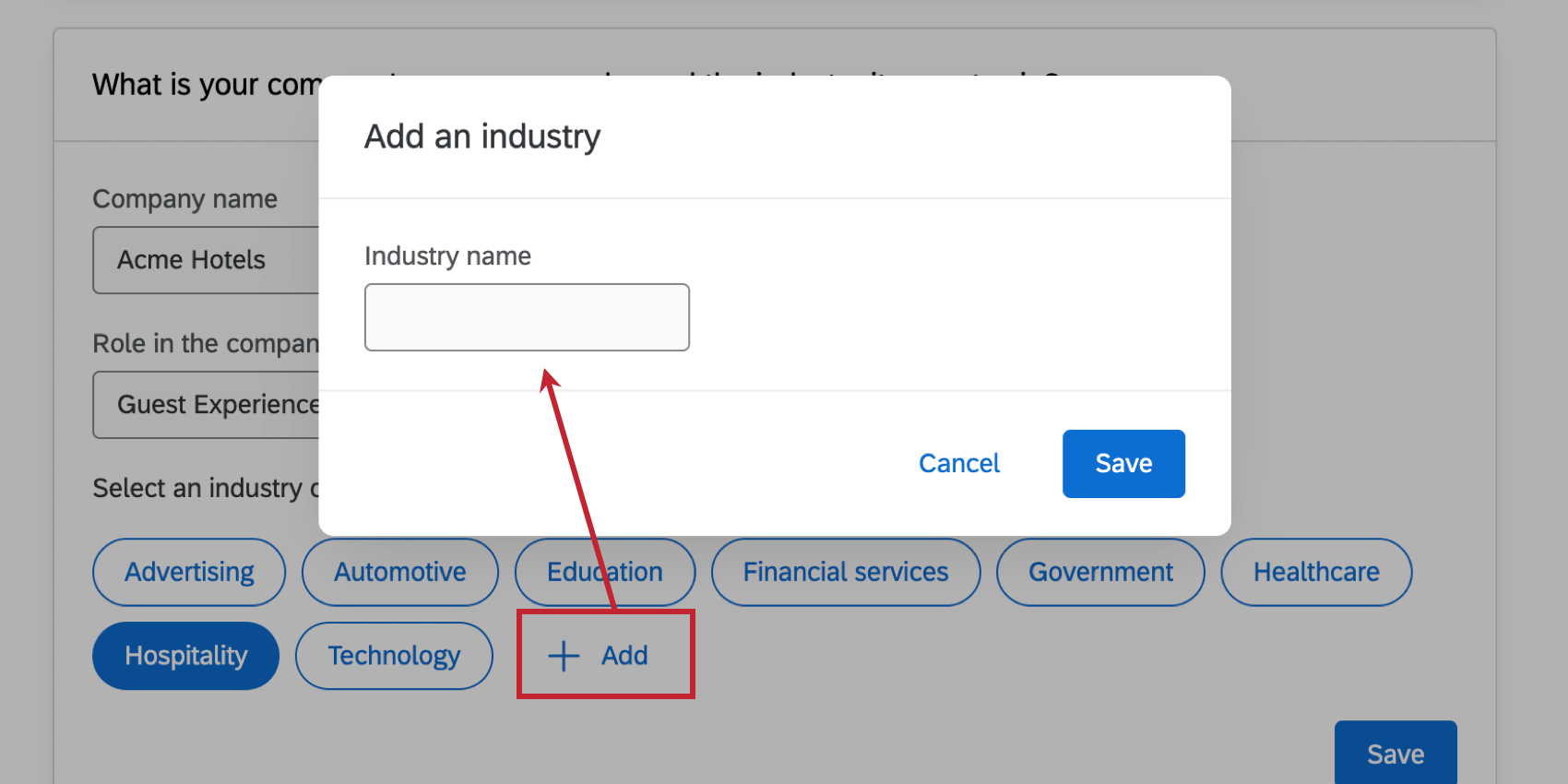
Task: Deselect the Hospitality industry chip
Action: tap(185, 656)
